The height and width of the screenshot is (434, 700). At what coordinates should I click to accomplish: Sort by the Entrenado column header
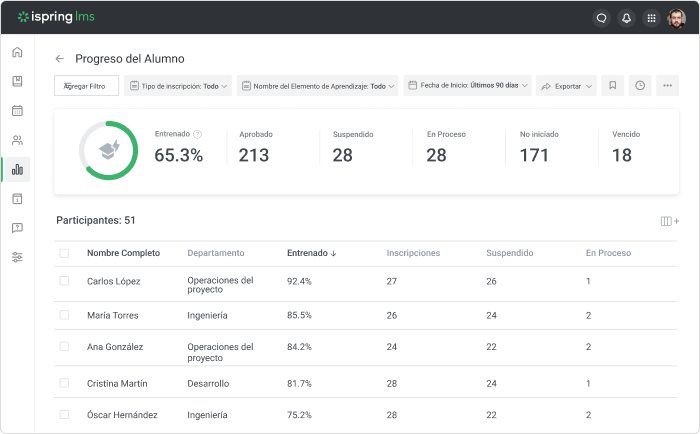point(311,253)
